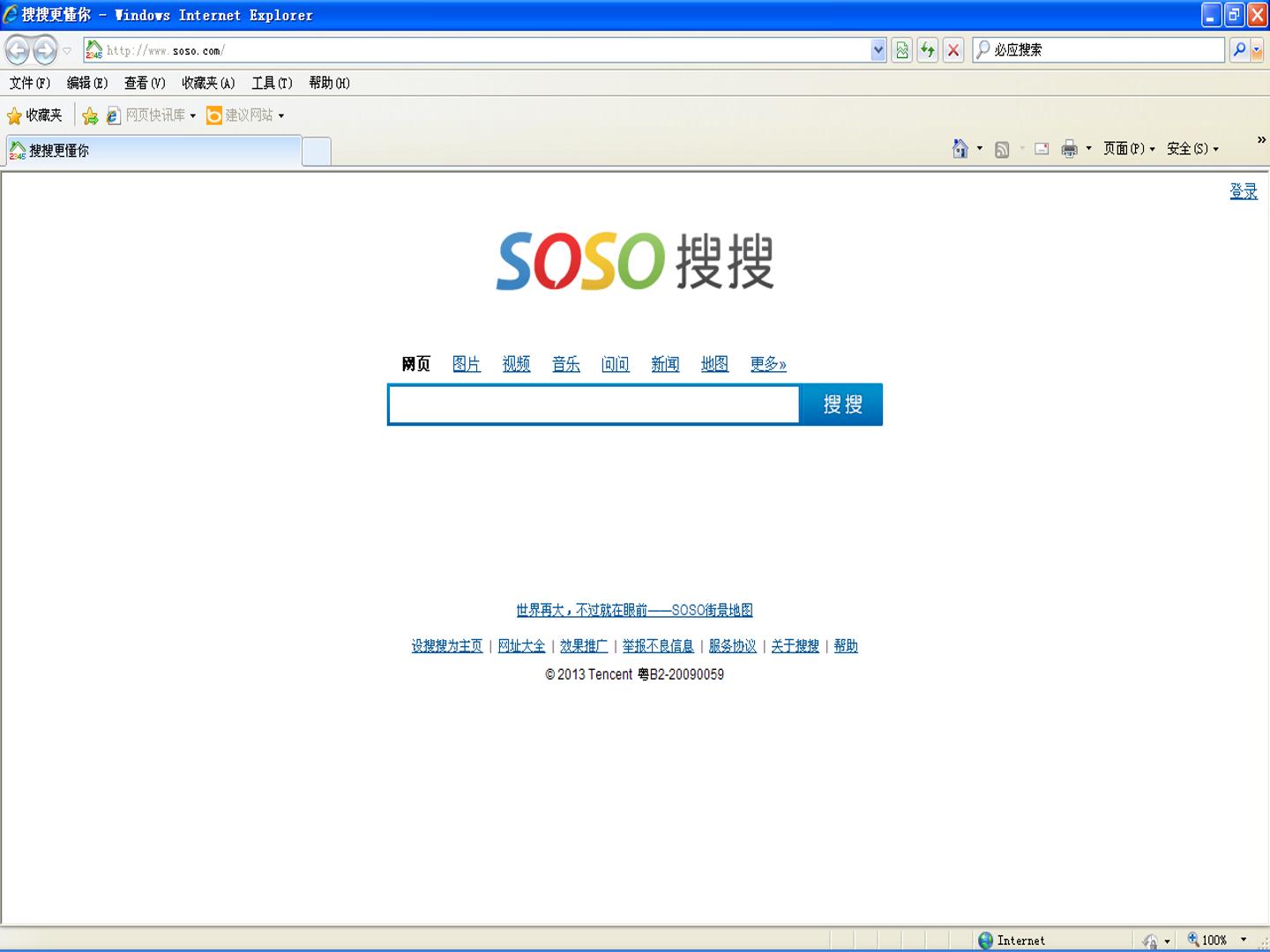Image resolution: width=1270 pixels, height=952 pixels.
Task: Click the 100% zoom level button
Action: (1207, 941)
